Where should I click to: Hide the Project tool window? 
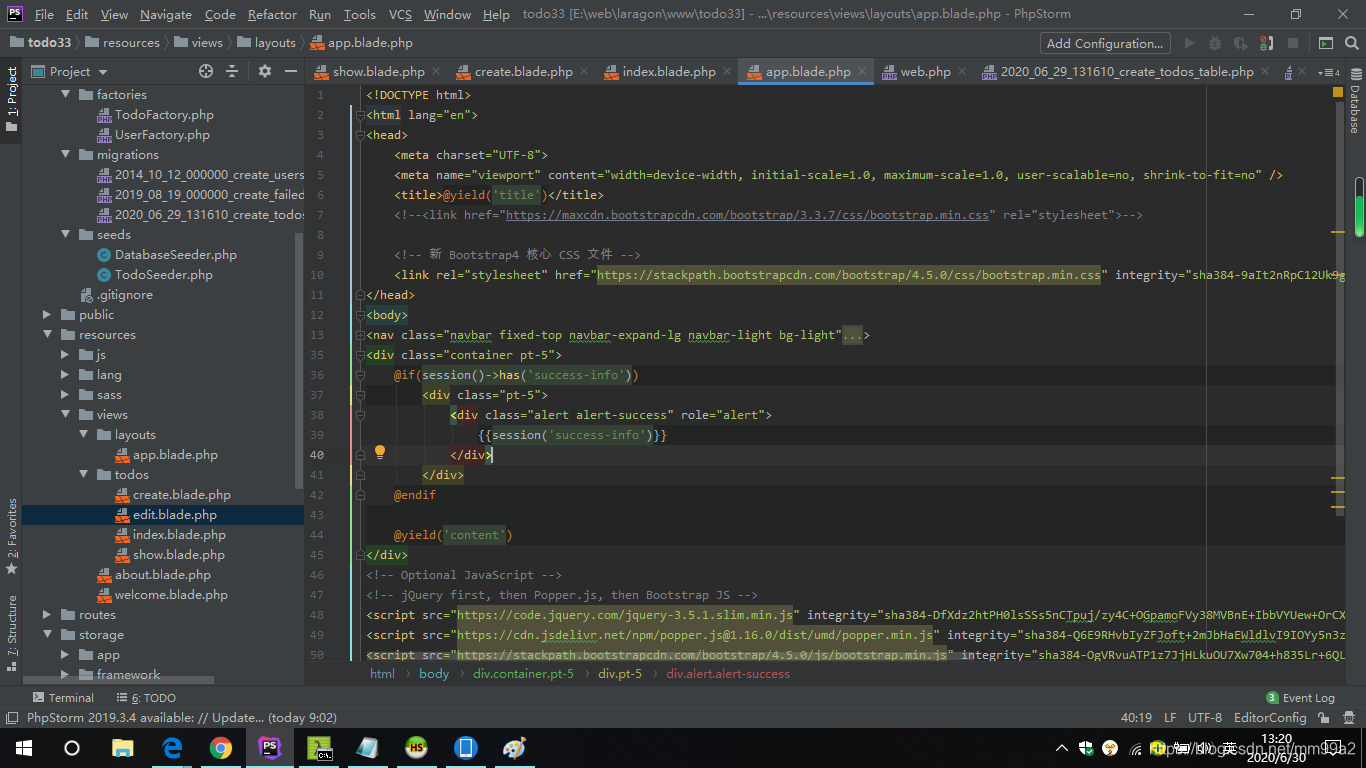(x=290, y=71)
